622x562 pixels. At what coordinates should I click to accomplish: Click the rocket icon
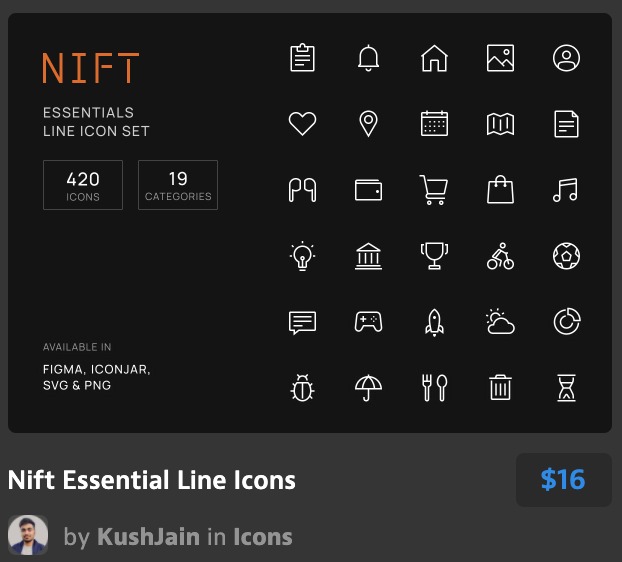[434, 322]
